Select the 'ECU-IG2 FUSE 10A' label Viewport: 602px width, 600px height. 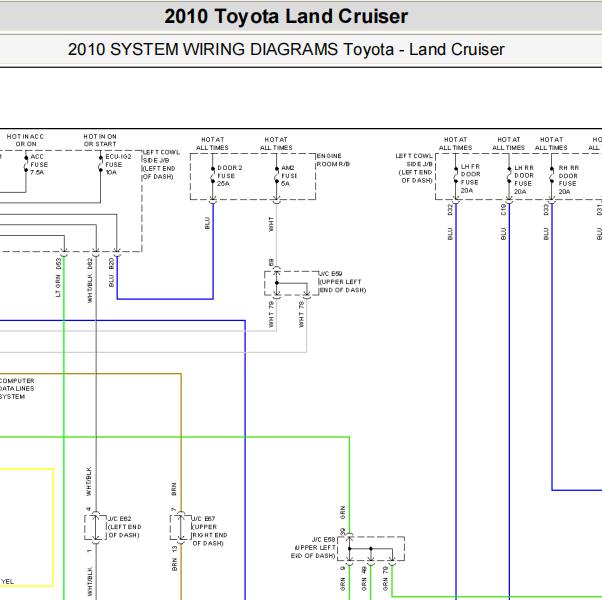(x=118, y=164)
